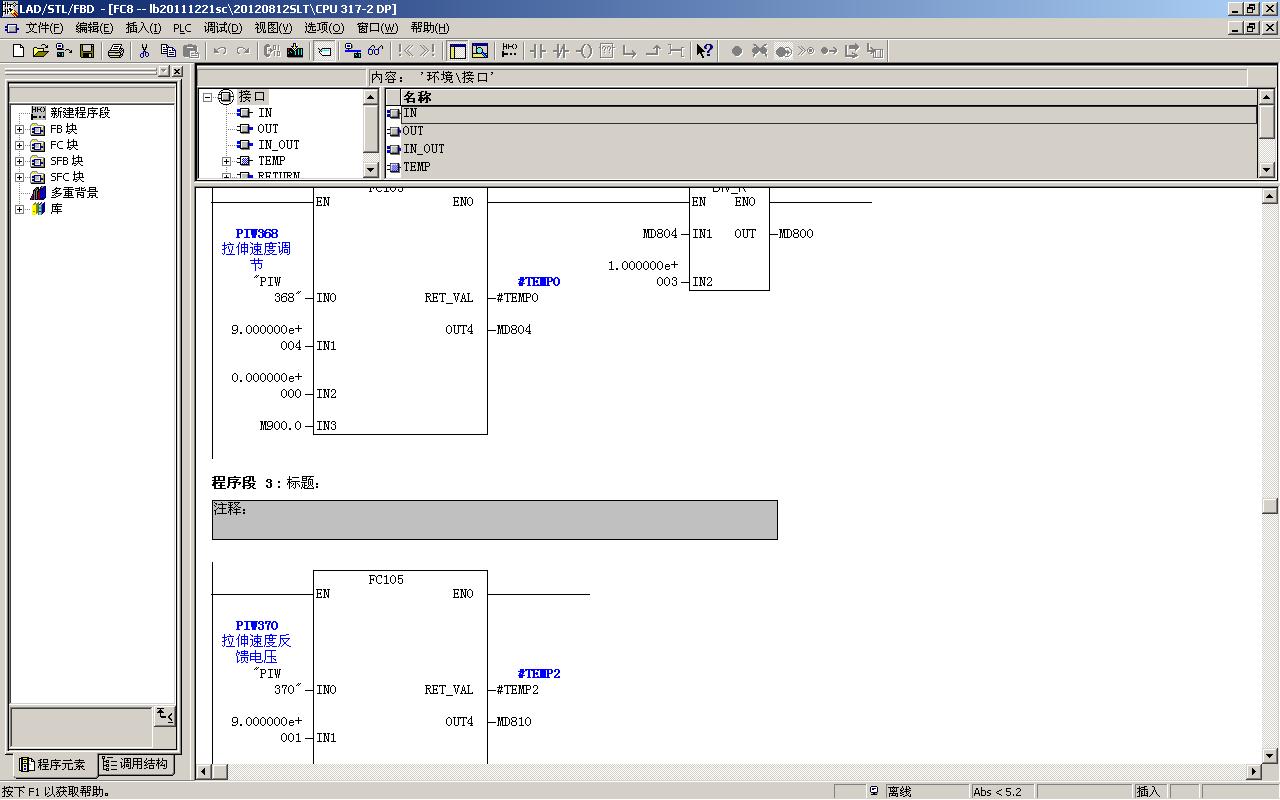Click the Open folder toolbar icon
Image resolution: width=1280 pixels, height=800 pixels.
tap(41, 51)
